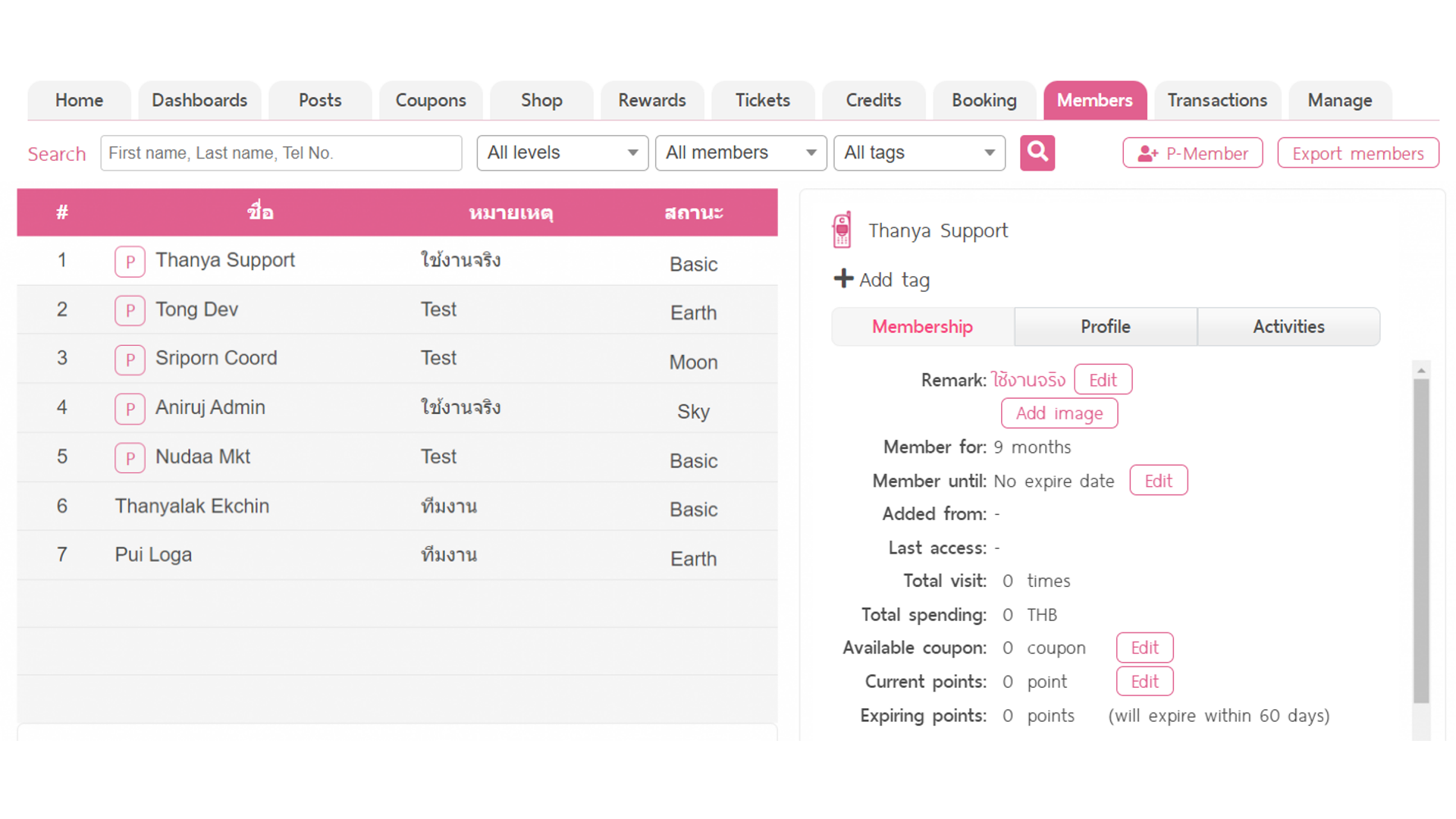The image size is (1456, 819).
Task: Open the All levels dropdown
Action: [x=561, y=152]
